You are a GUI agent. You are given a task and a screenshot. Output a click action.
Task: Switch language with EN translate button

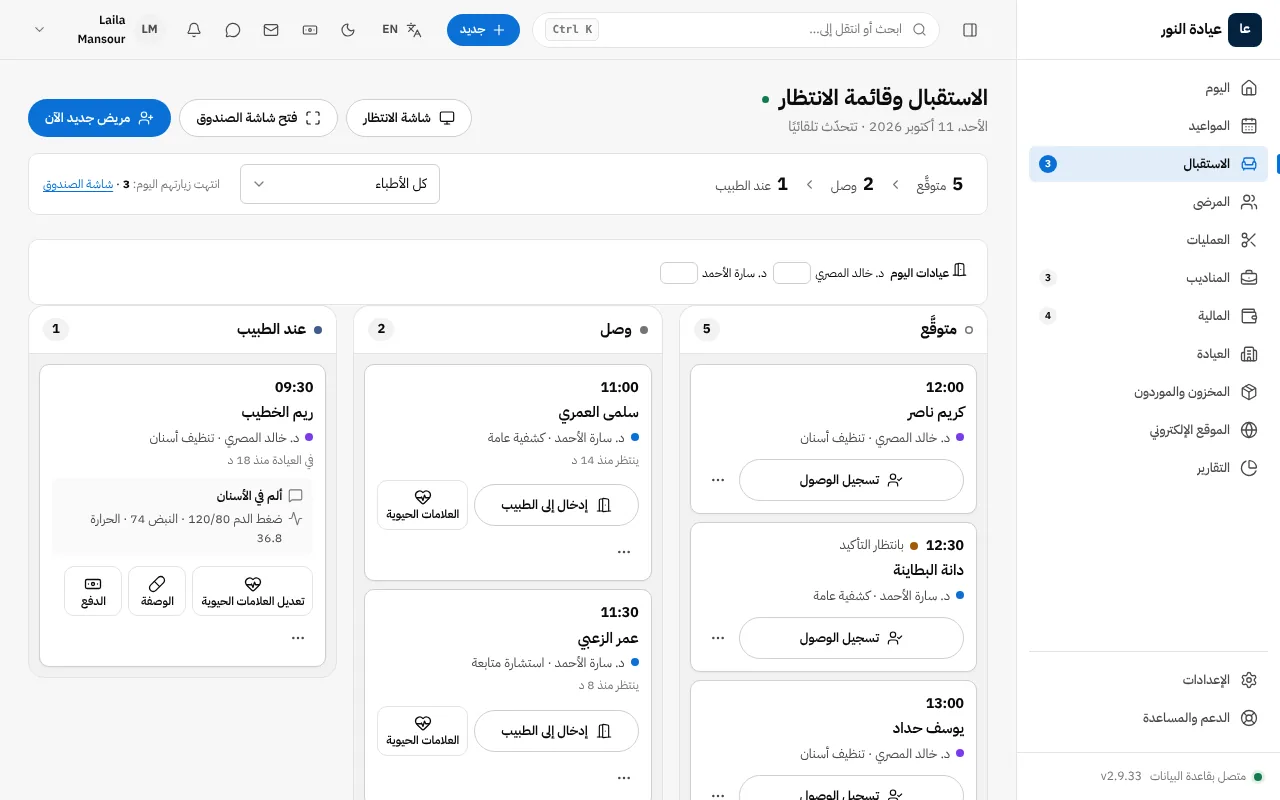[402, 30]
